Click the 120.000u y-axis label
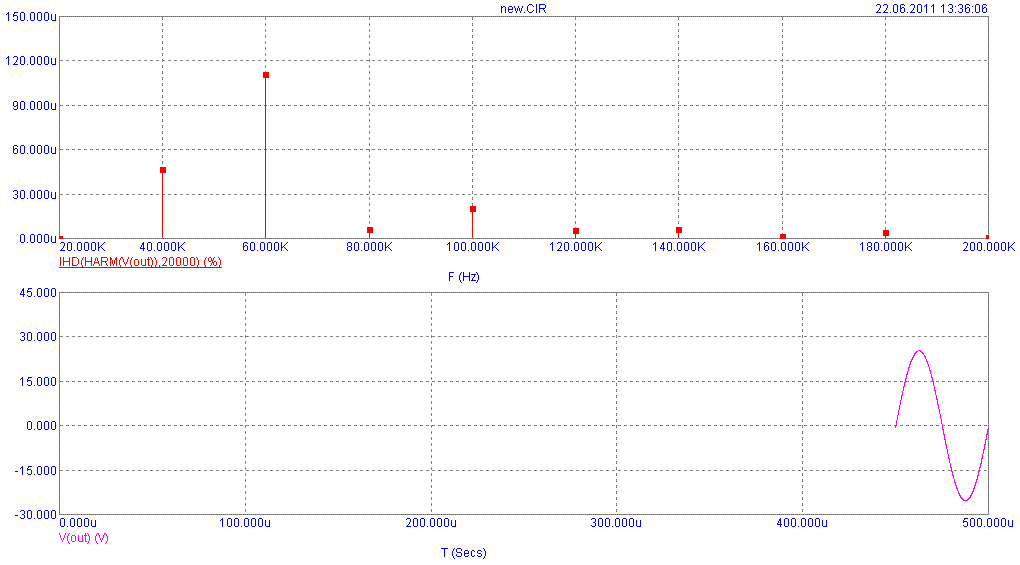Image resolution: width=1020 pixels, height=565 pixels. (31, 61)
